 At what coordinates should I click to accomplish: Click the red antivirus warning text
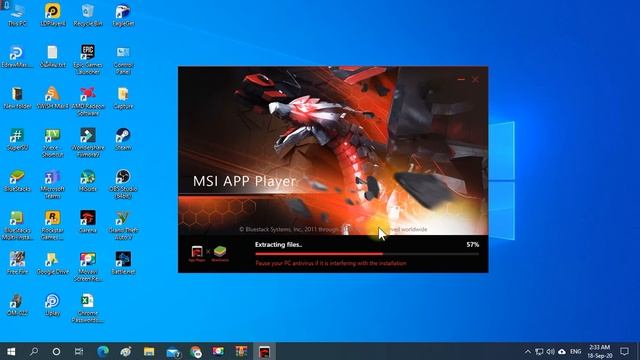pyautogui.click(x=331, y=263)
